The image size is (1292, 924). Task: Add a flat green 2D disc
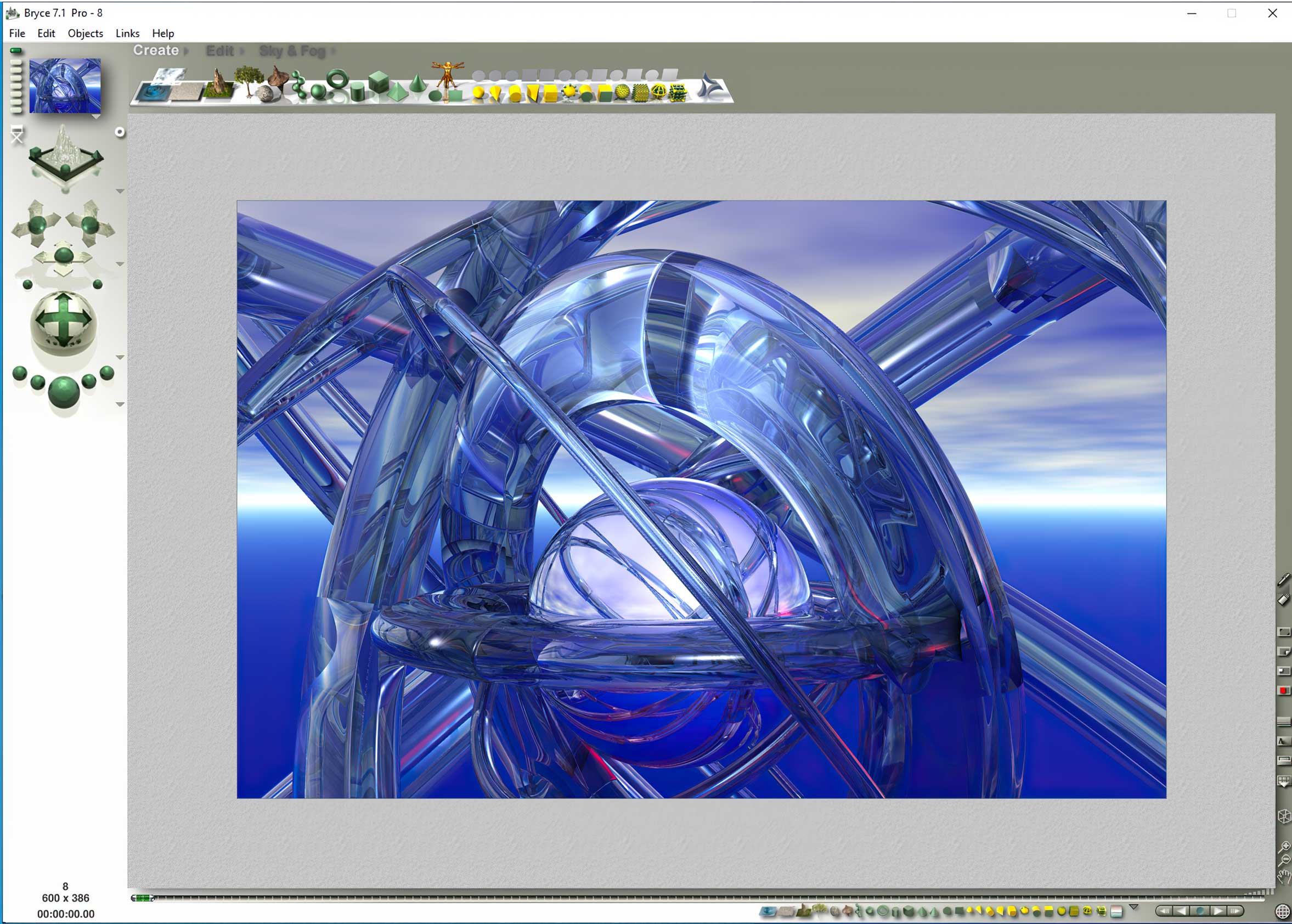(x=435, y=95)
